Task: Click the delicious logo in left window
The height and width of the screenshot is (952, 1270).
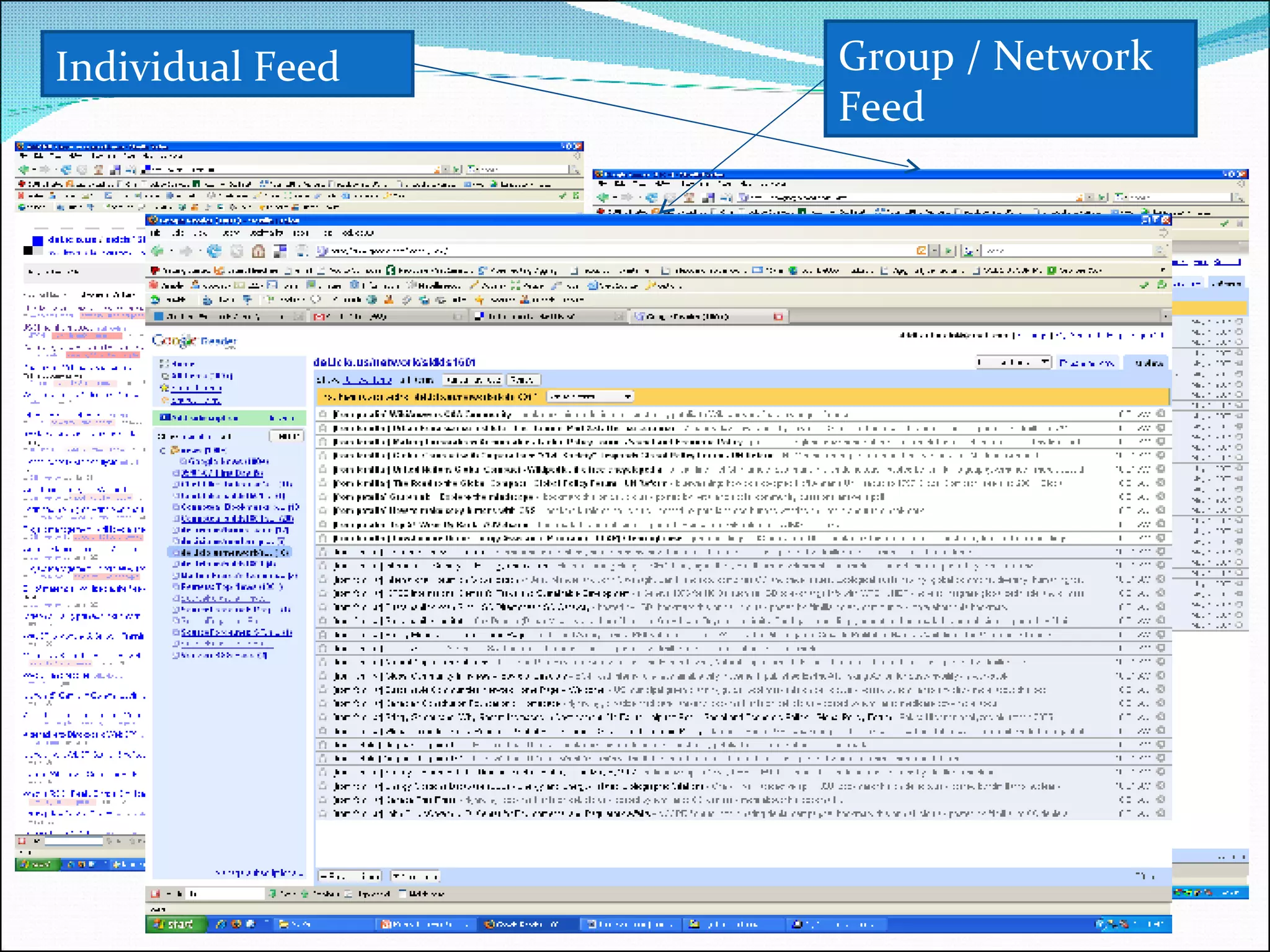Action: (x=33, y=245)
